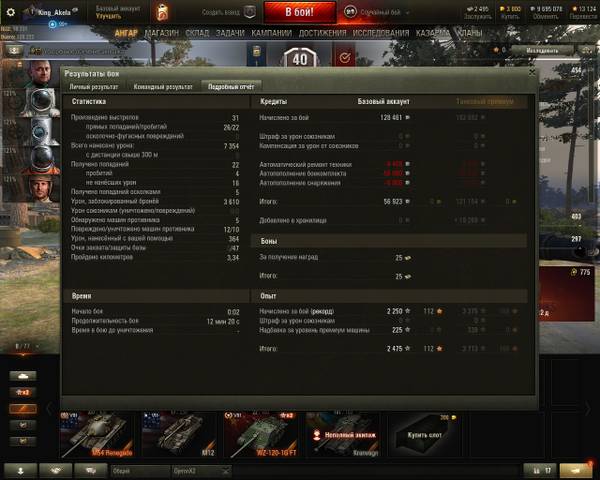The width and height of the screenshot is (600, 480).
Task: Select the commander crew portrait
Action: 39,74
